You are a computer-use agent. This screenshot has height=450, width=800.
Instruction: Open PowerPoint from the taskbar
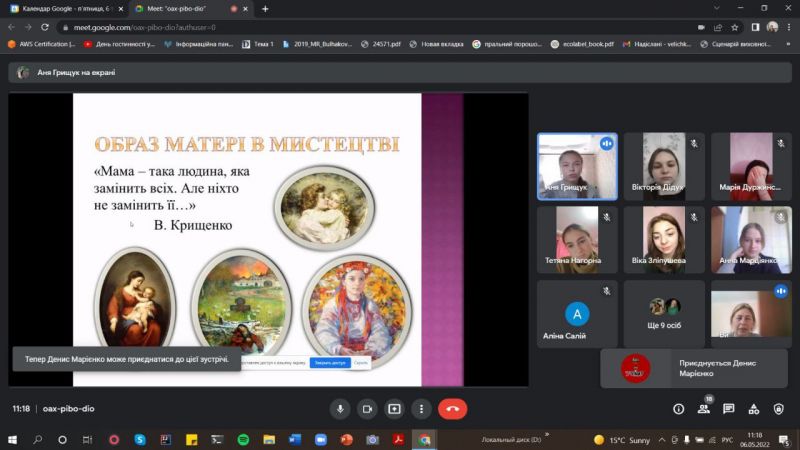click(346, 440)
